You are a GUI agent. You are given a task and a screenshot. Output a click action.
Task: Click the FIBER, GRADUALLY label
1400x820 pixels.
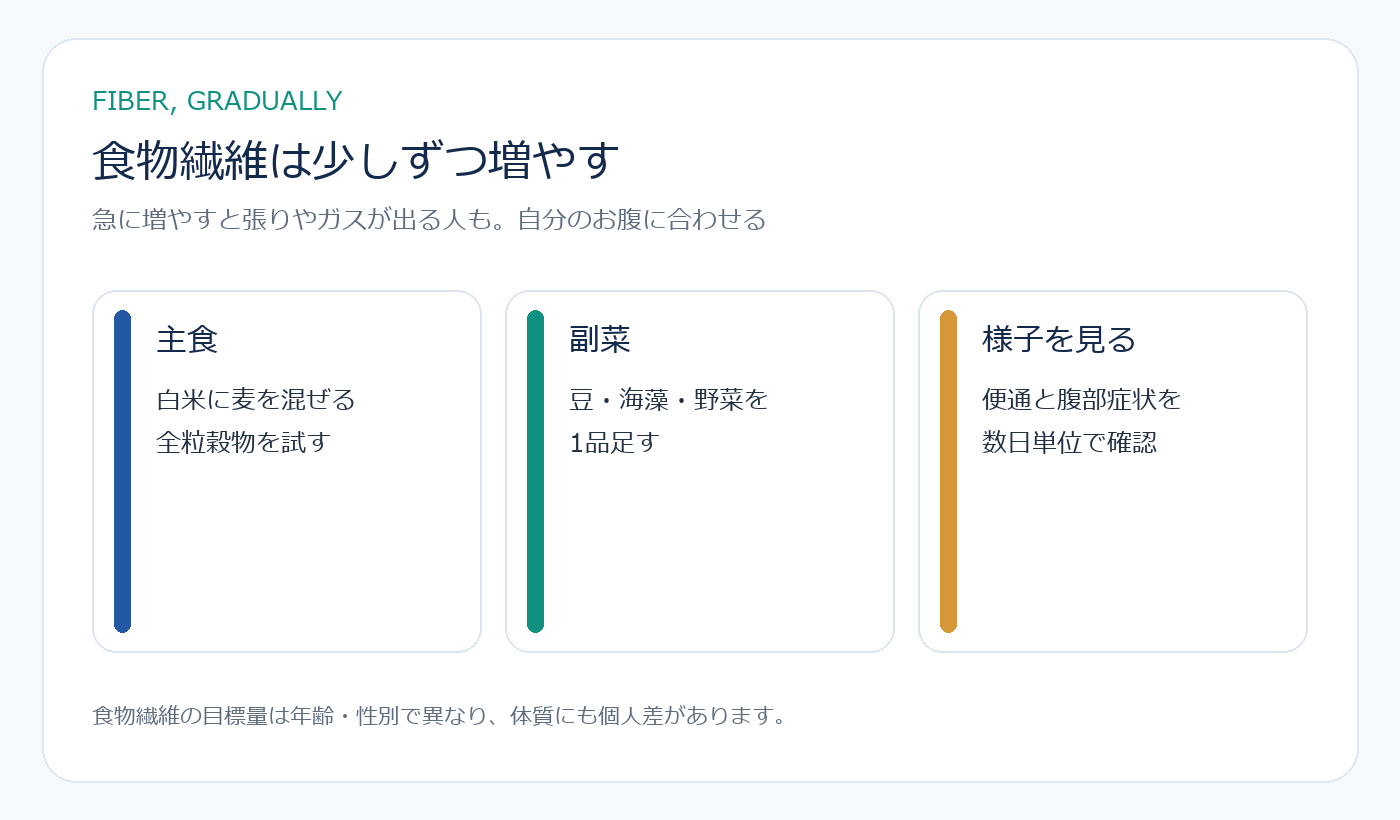click(x=217, y=101)
